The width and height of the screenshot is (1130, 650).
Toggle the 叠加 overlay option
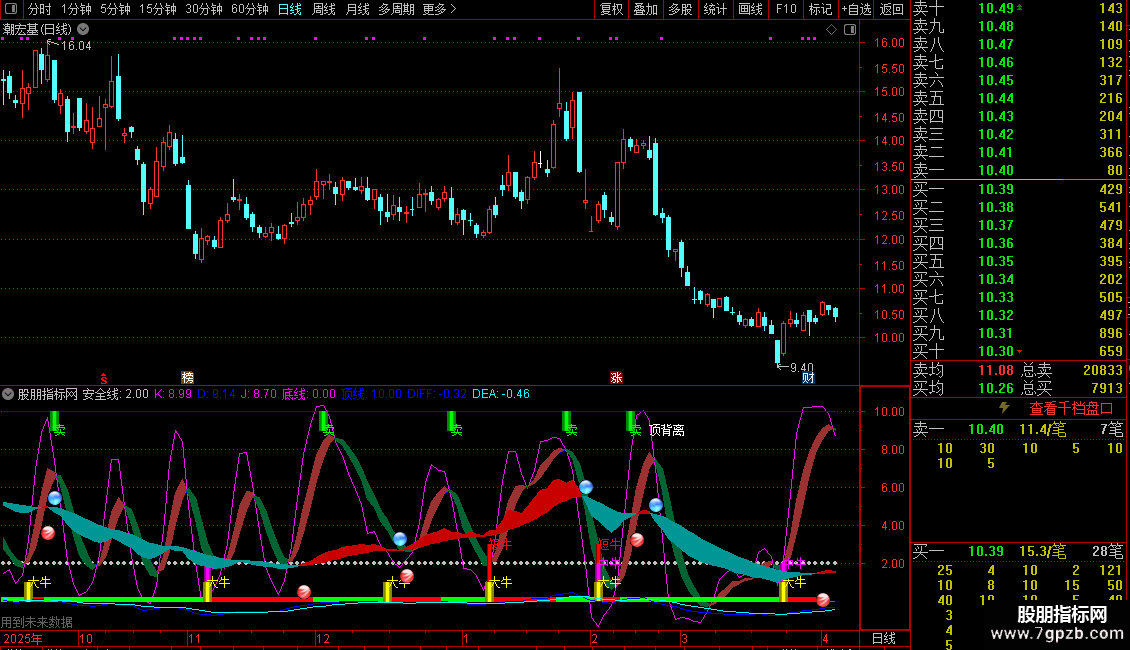pos(646,9)
